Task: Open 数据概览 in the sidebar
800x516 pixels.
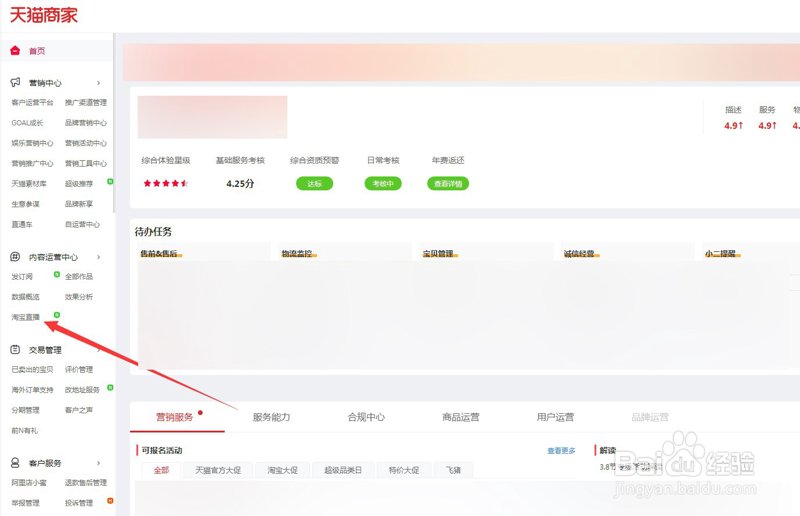Action: point(26,297)
